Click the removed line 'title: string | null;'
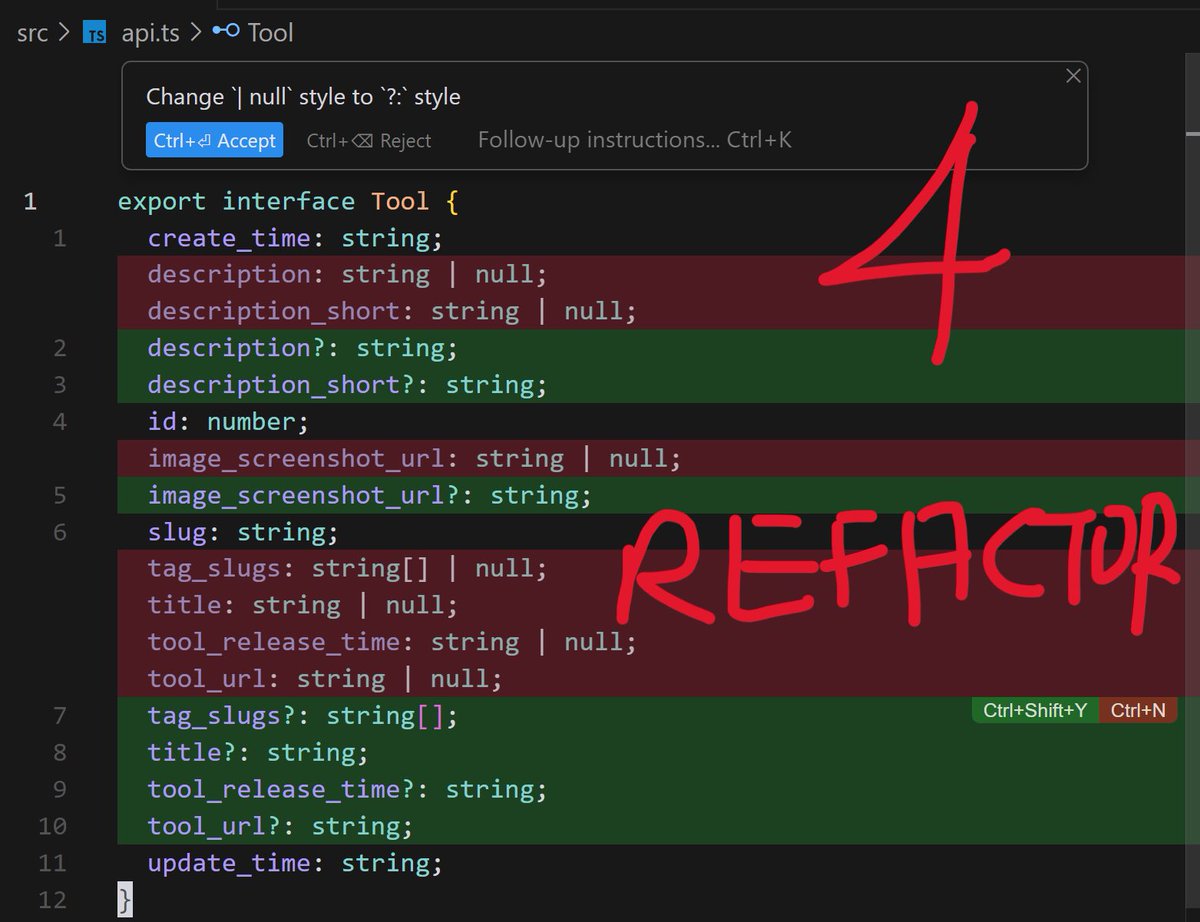Viewport: 1200px width, 922px height. (303, 606)
